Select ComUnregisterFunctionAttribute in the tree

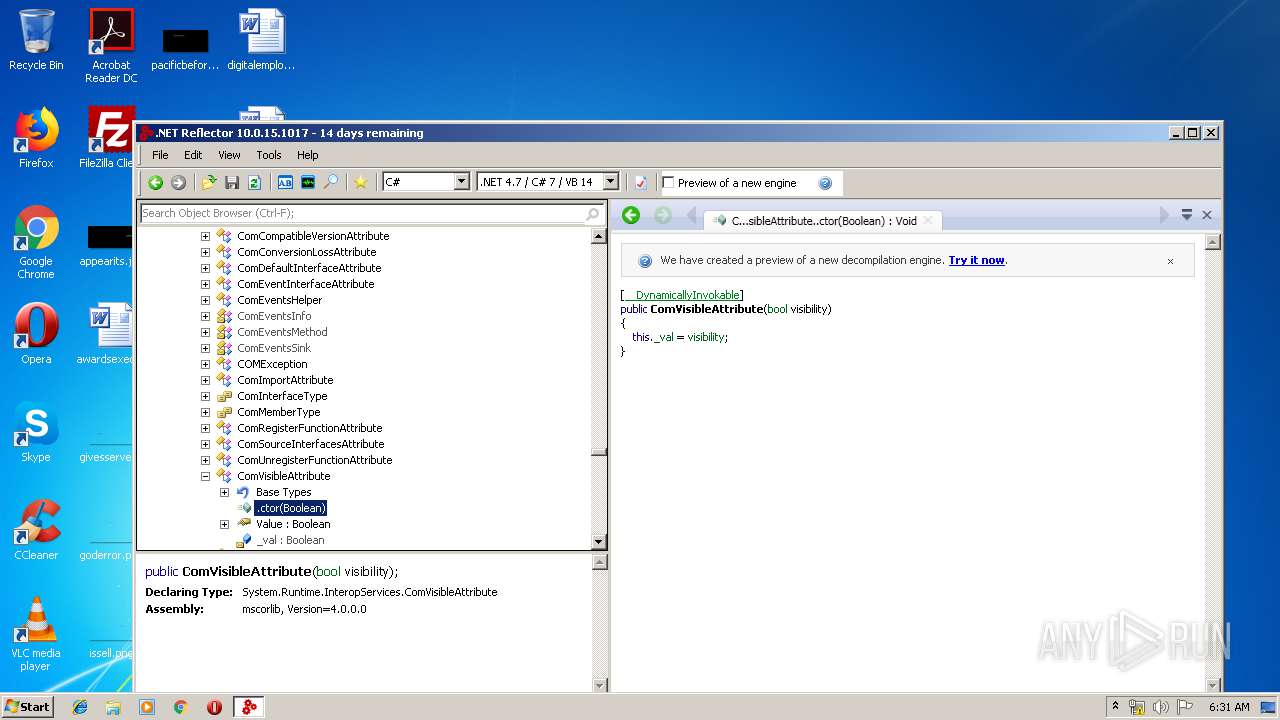[x=314, y=460]
